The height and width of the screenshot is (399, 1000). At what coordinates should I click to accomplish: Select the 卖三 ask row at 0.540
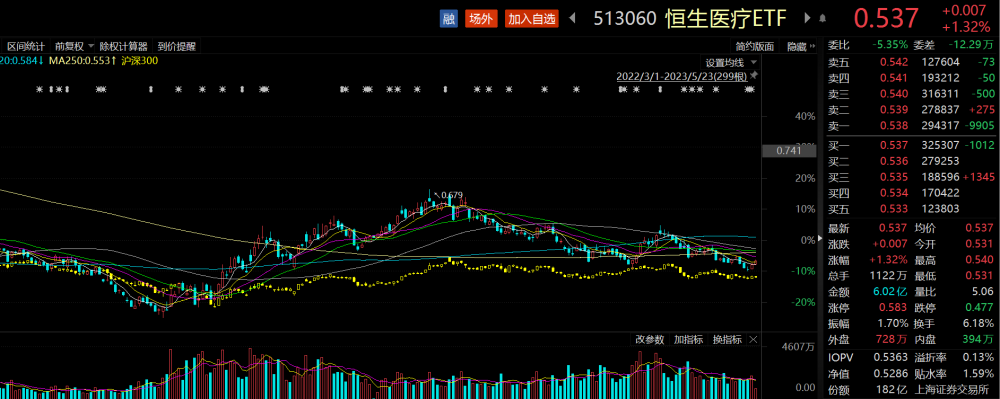[x=912, y=94]
